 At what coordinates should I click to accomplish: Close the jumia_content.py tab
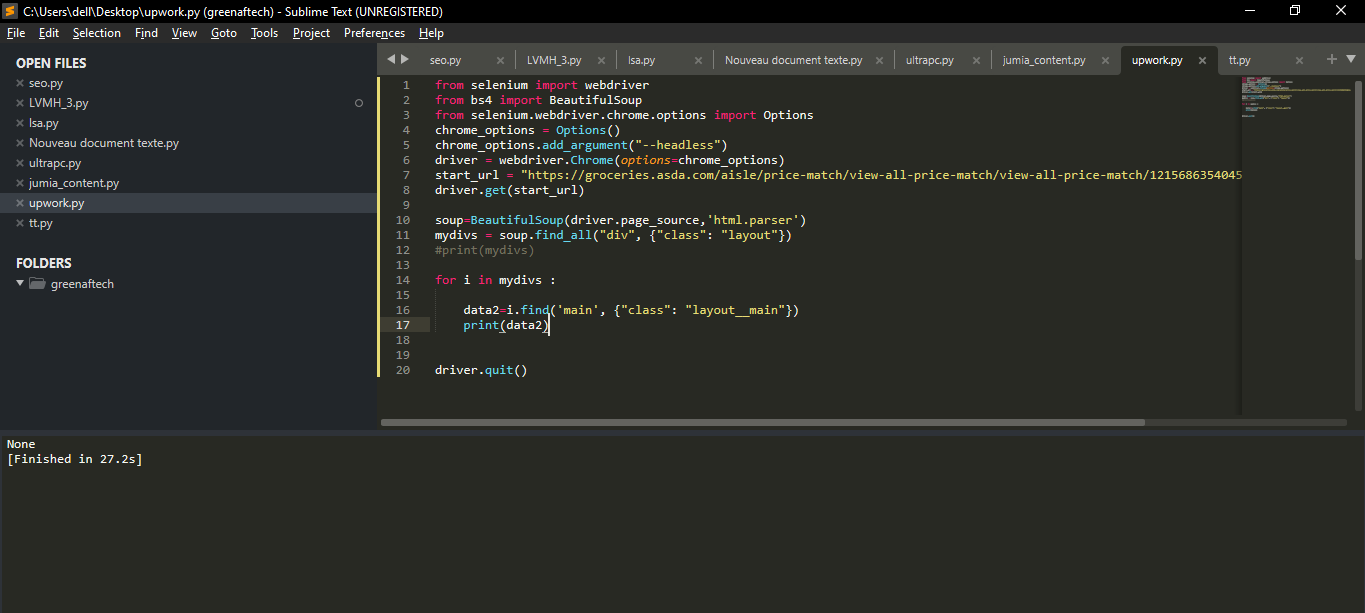[1105, 60]
